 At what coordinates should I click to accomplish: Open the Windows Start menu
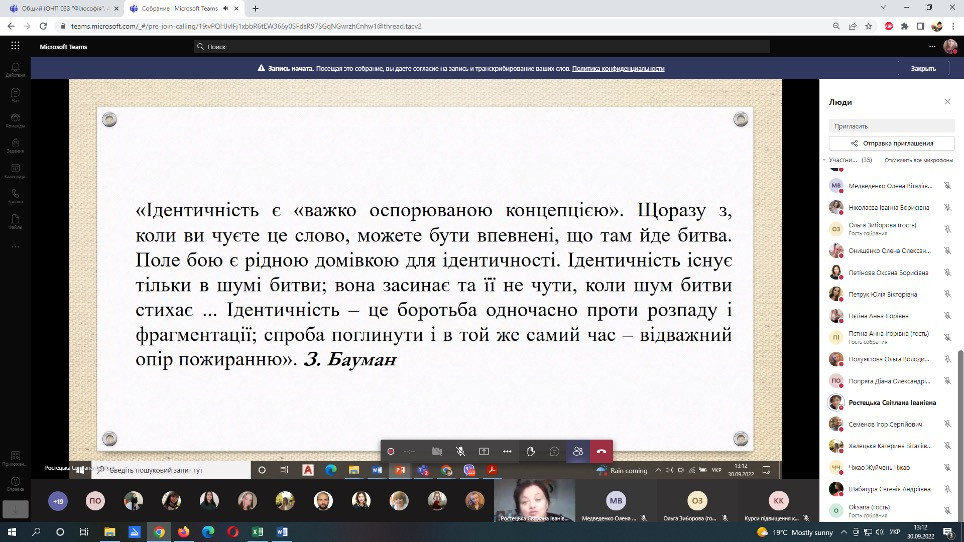click(12, 532)
